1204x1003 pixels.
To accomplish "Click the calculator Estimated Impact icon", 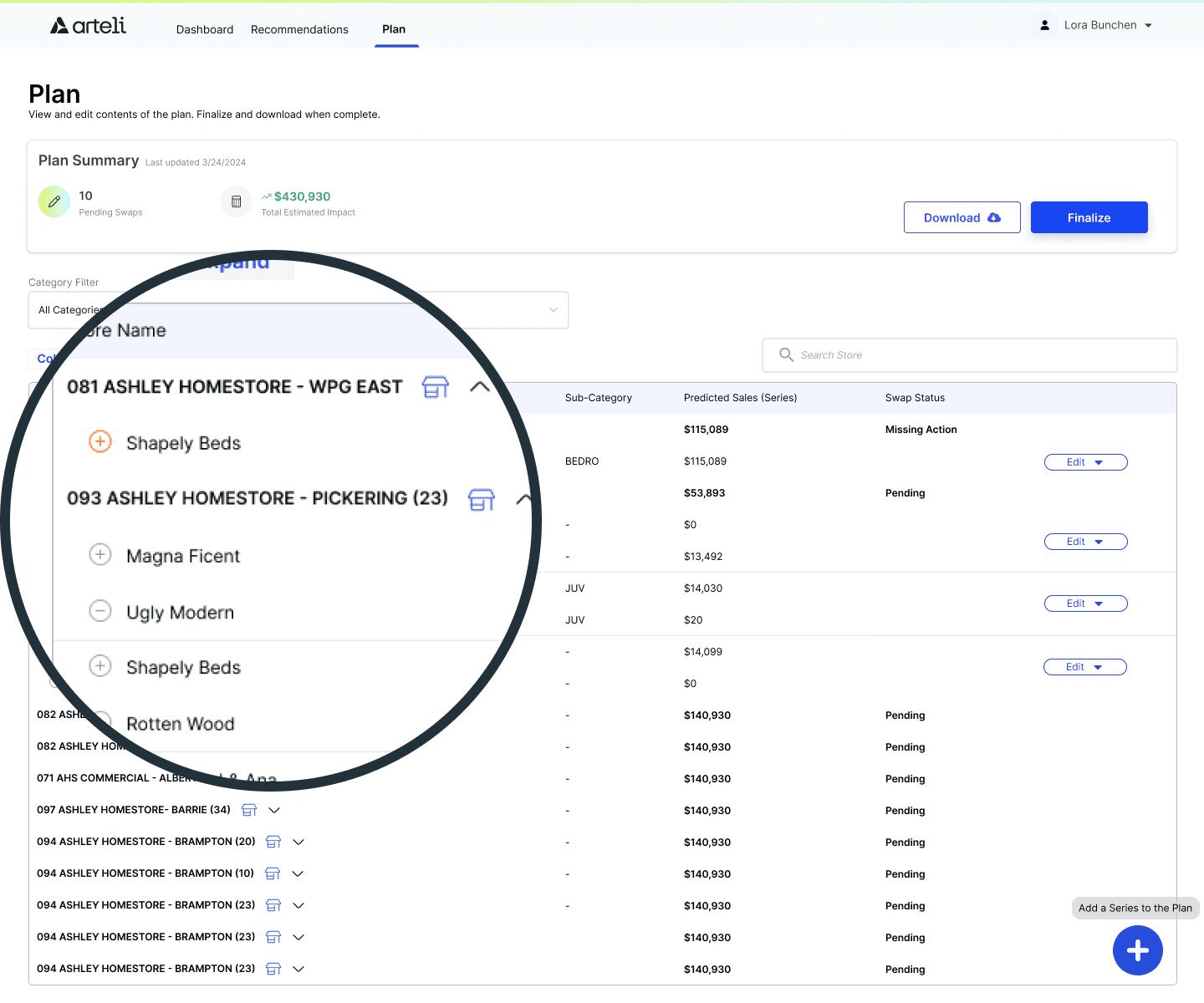I will (x=237, y=201).
